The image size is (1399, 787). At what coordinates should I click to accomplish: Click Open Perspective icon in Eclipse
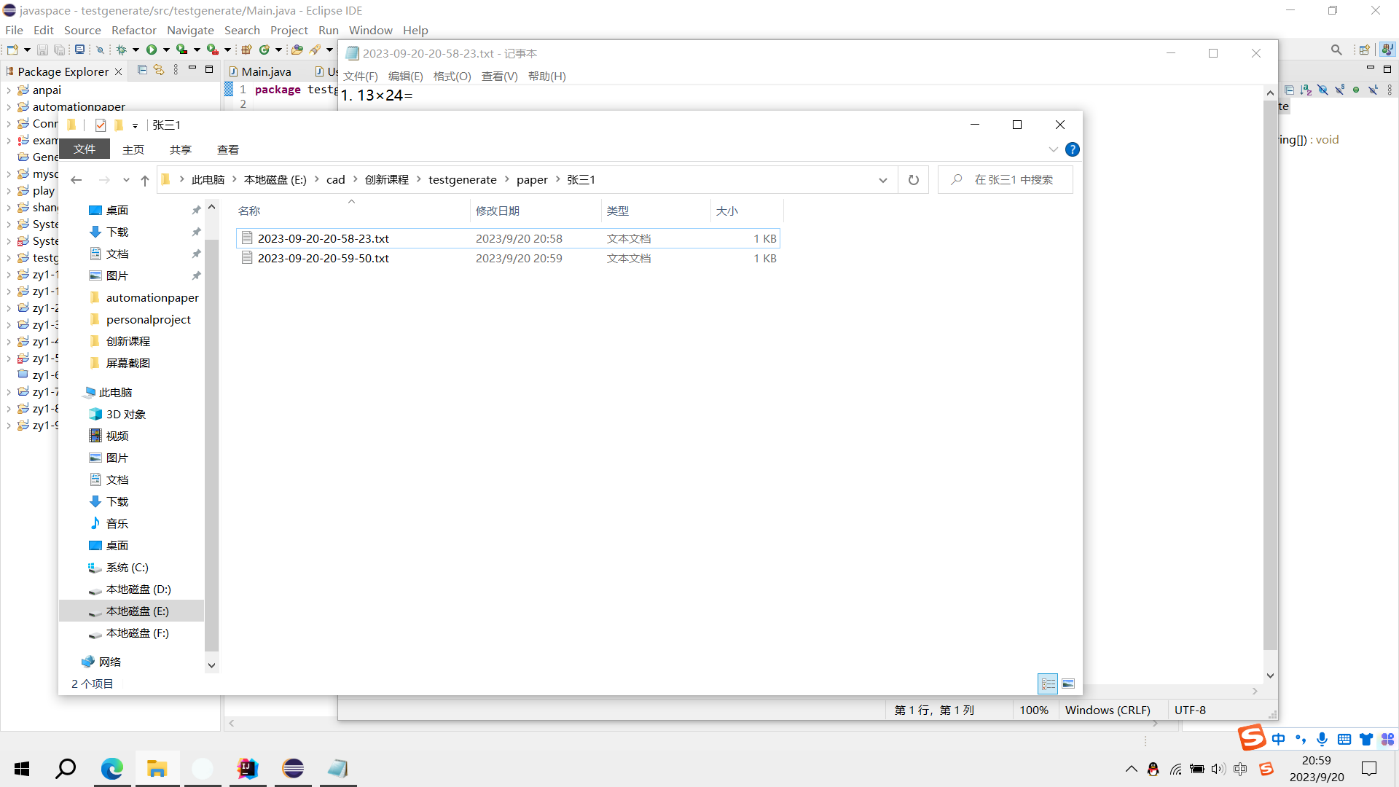pyautogui.click(x=1364, y=50)
